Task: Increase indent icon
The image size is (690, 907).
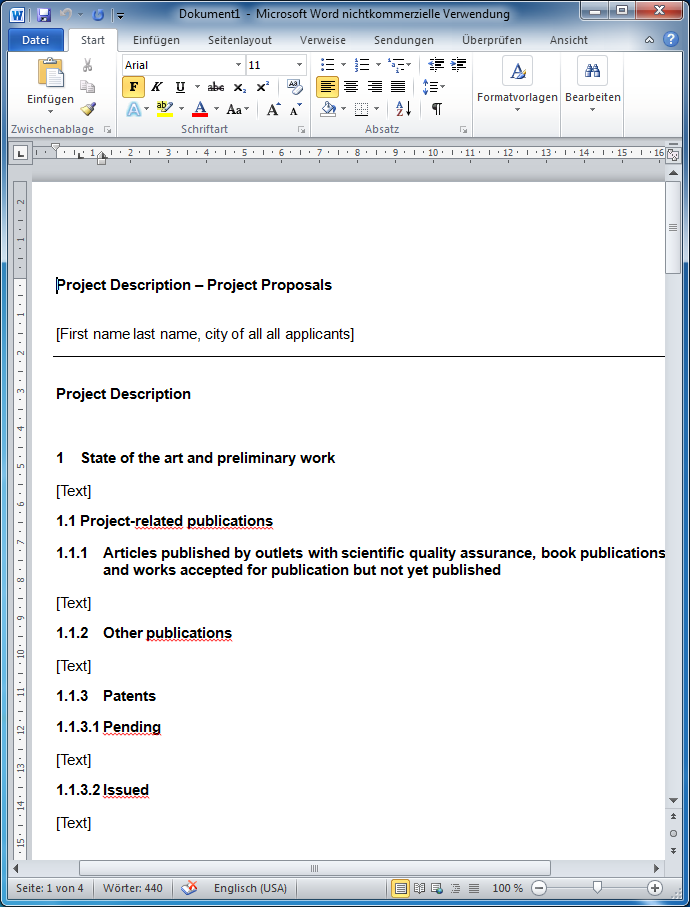Action: point(459,64)
